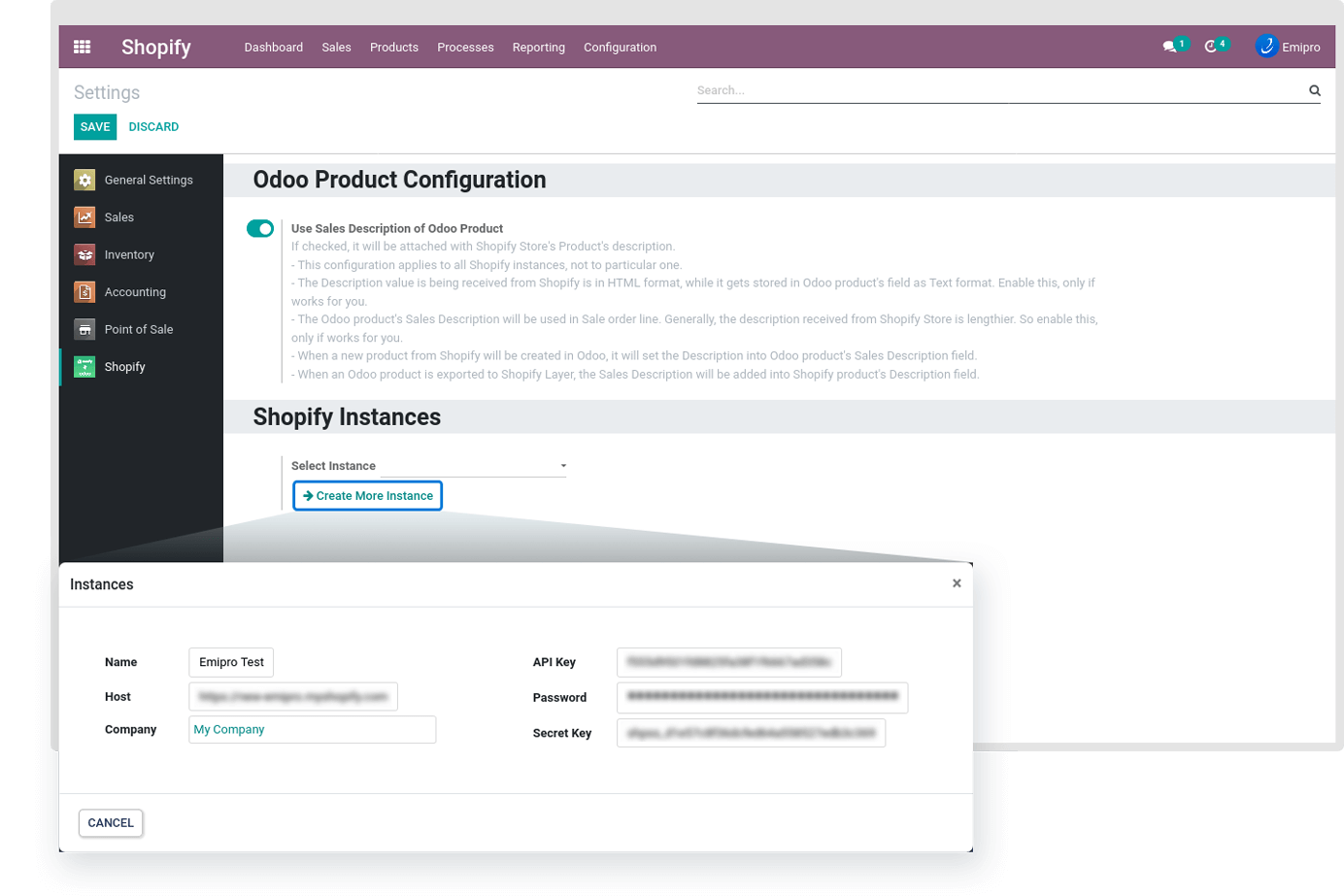
Task: Close the Instances dialog with X
Action: pos(957,583)
